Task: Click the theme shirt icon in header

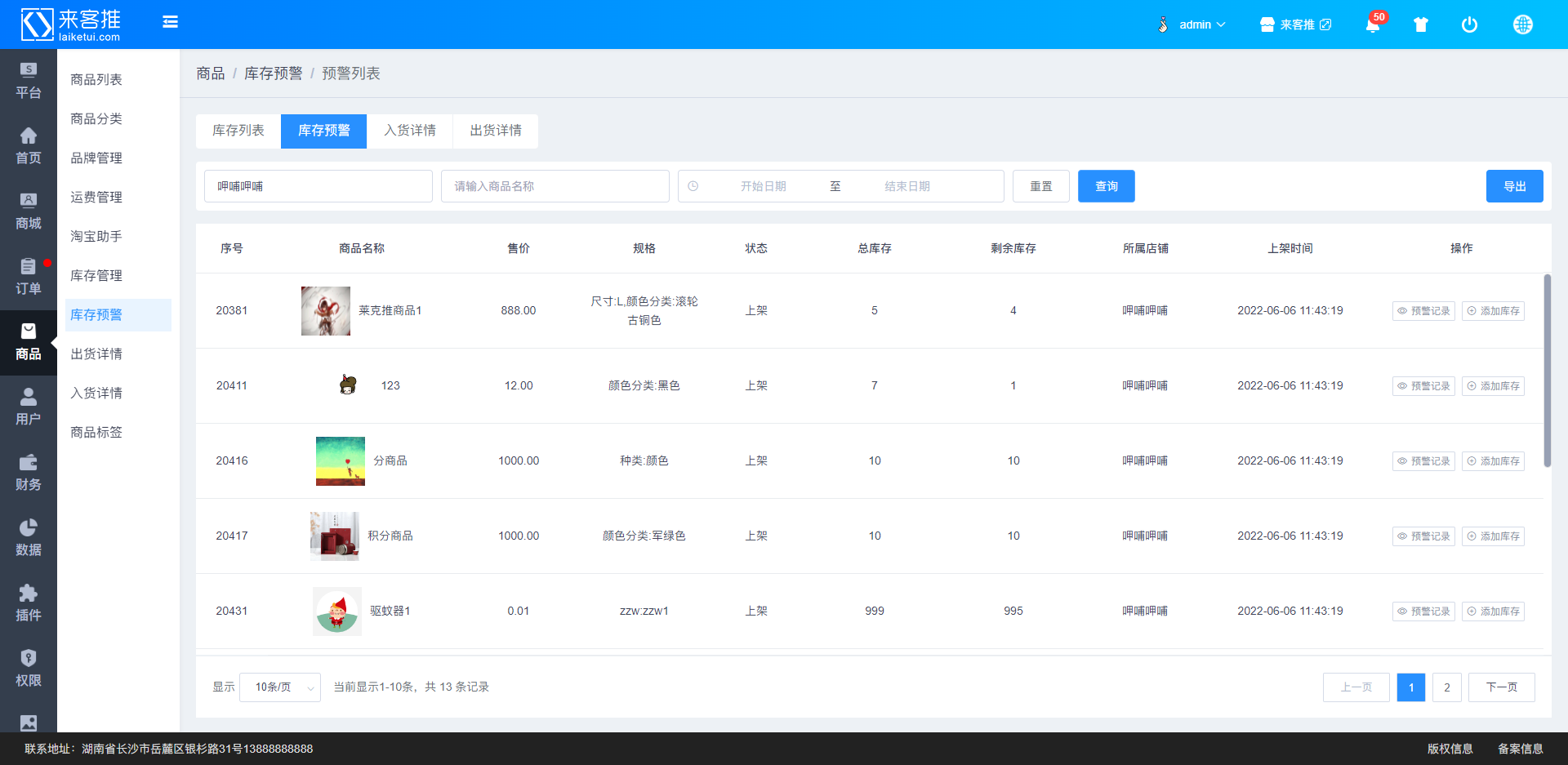Action: click(1421, 24)
